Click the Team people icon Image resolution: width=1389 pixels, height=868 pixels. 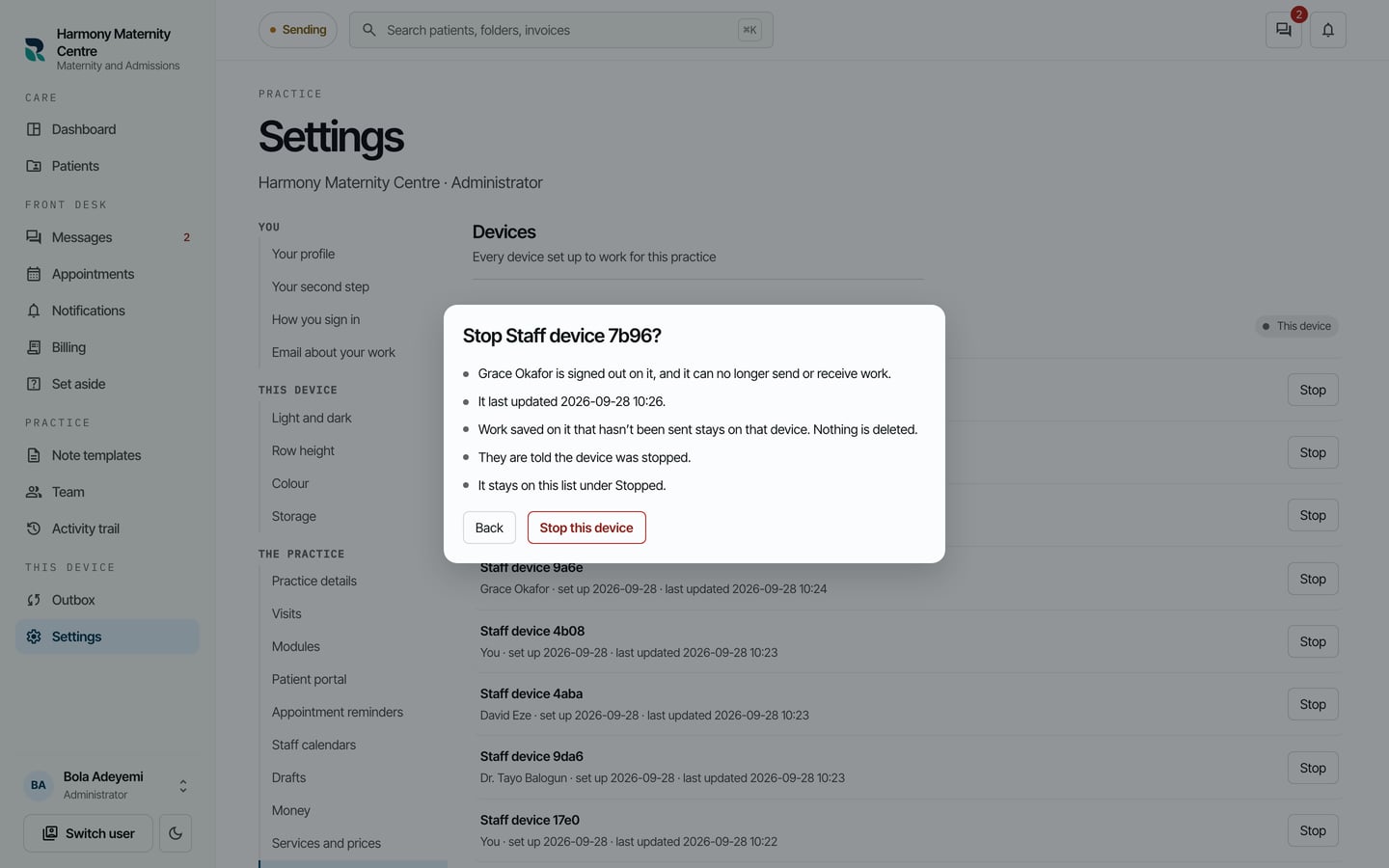[34, 492]
